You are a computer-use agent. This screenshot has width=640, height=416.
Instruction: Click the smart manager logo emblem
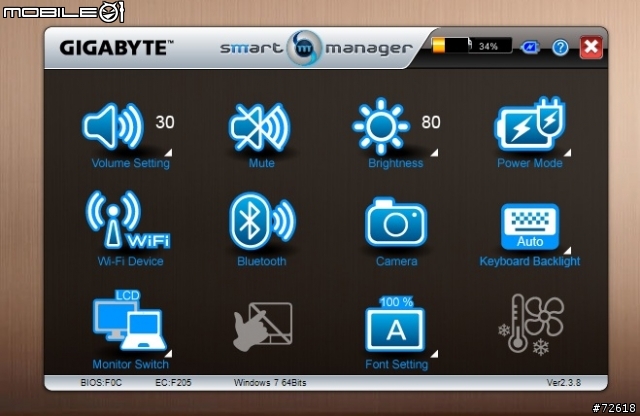[304, 48]
